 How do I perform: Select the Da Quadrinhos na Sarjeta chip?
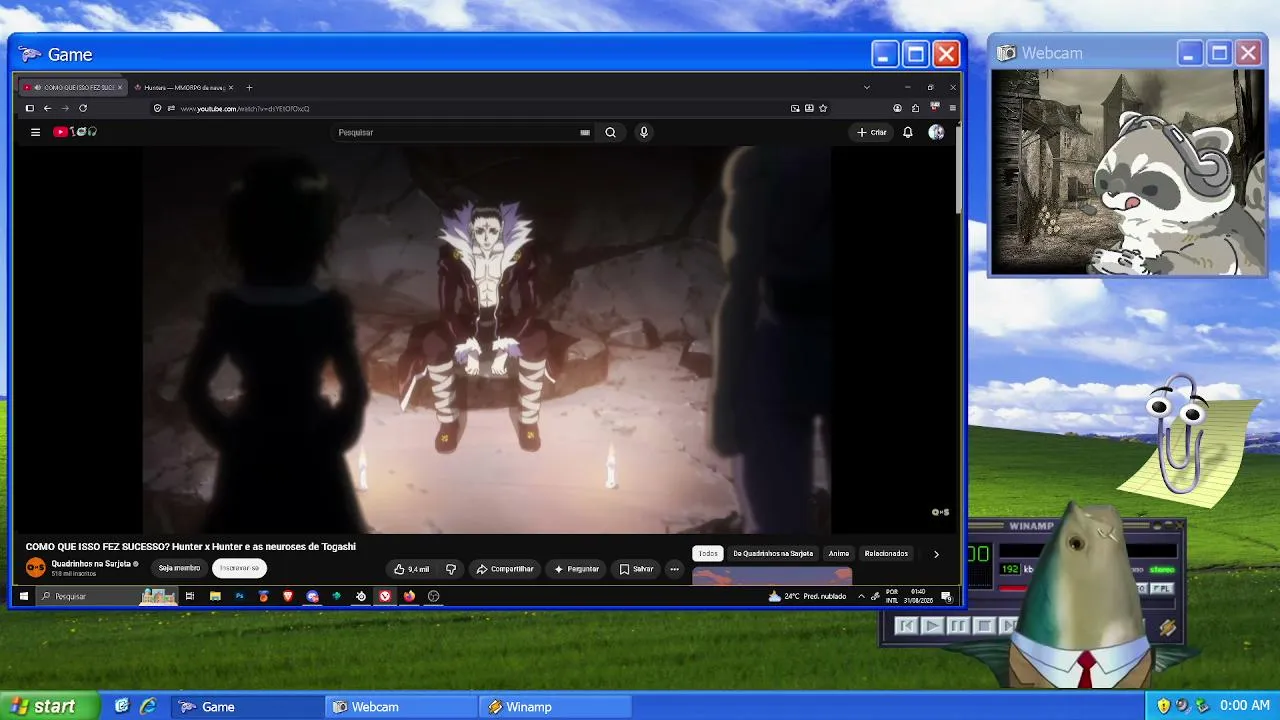point(773,553)
